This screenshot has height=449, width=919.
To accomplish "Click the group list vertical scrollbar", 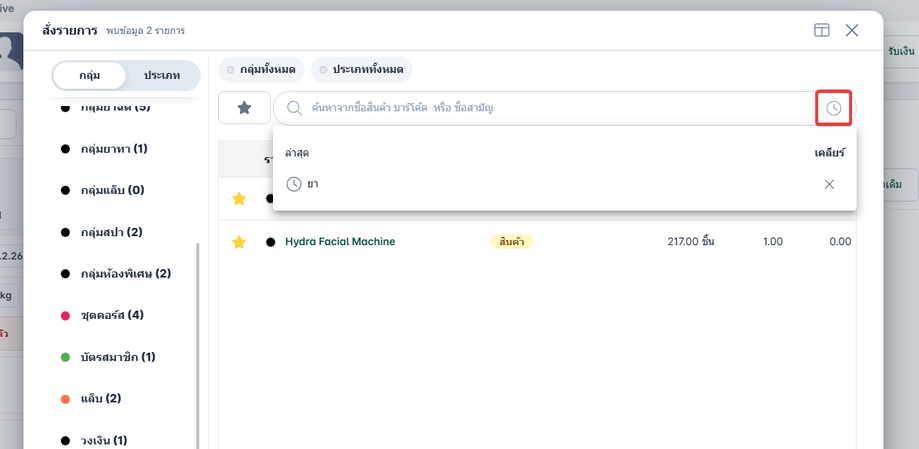I will pos(197,346).
